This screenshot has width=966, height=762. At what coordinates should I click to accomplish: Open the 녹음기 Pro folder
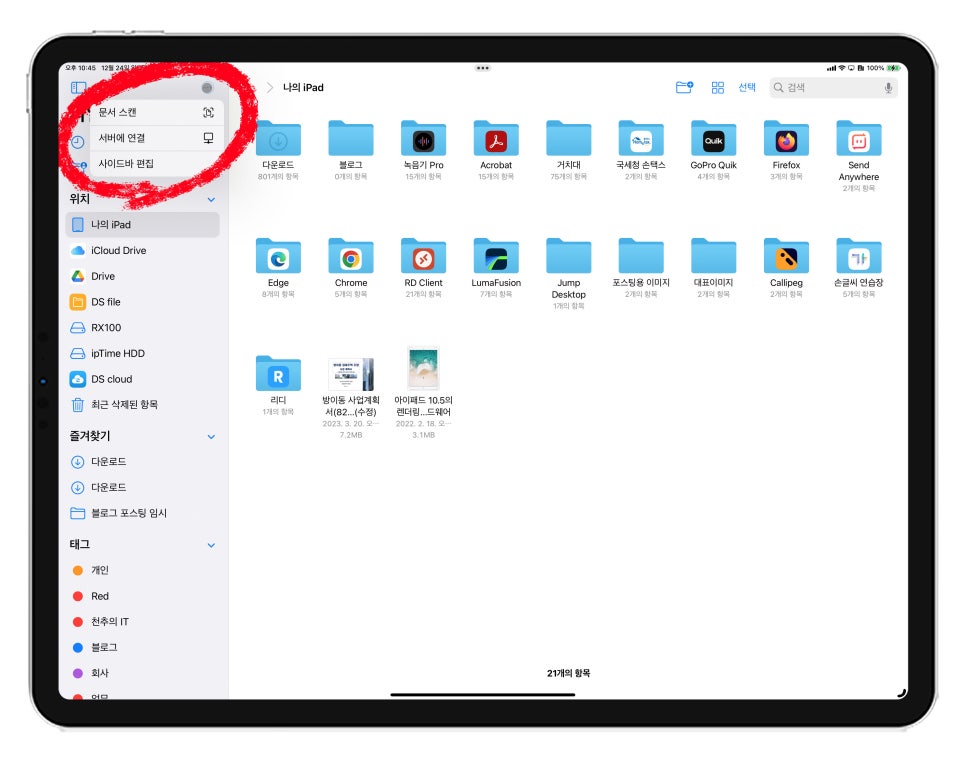click(423, 139)
